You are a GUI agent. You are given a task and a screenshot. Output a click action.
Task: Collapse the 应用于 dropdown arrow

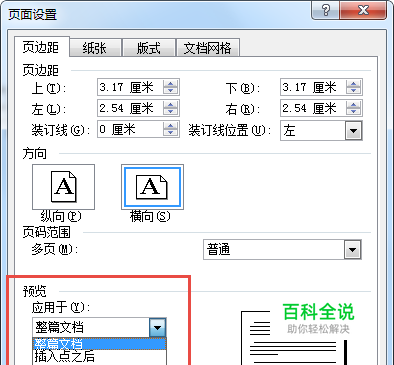point(158,327)
